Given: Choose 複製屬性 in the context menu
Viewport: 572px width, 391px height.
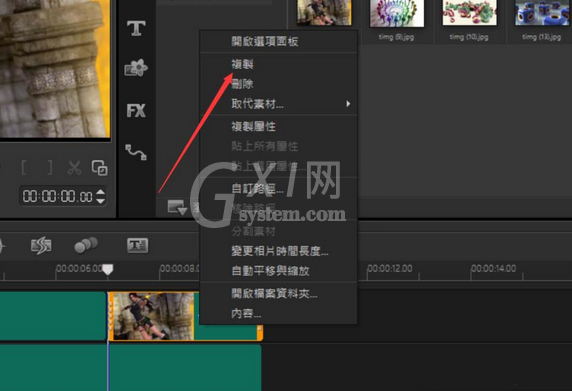Looking at the screenshot, I should coord(278,127).
